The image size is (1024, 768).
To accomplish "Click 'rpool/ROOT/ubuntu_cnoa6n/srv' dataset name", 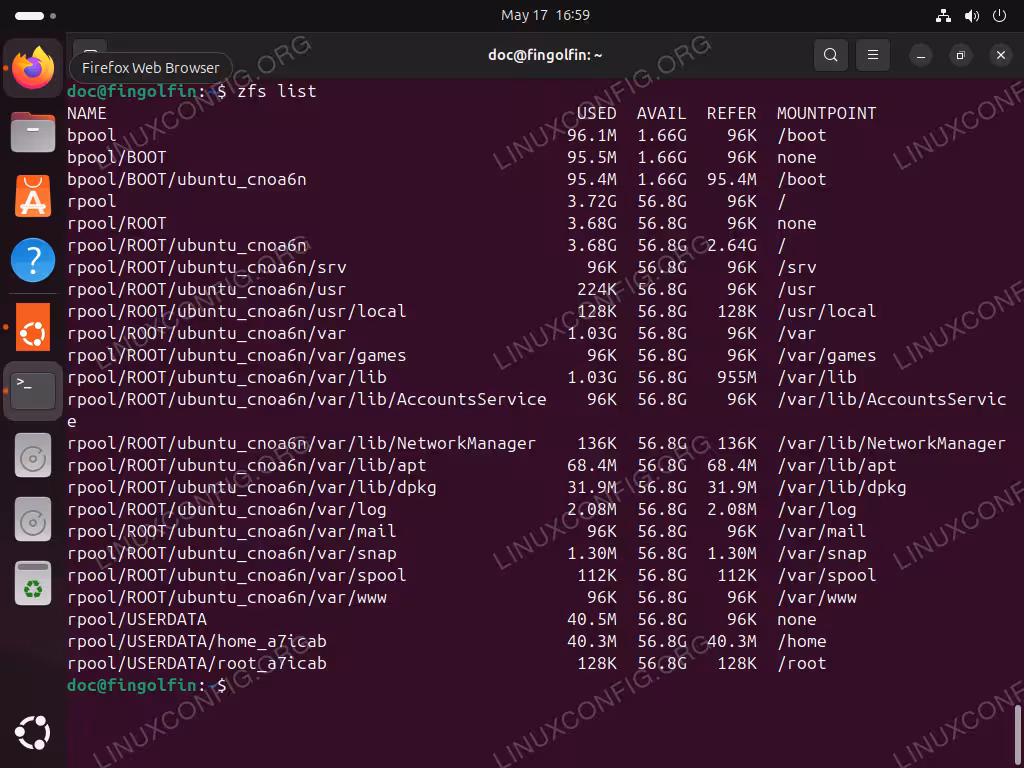I will coord(207,267).
